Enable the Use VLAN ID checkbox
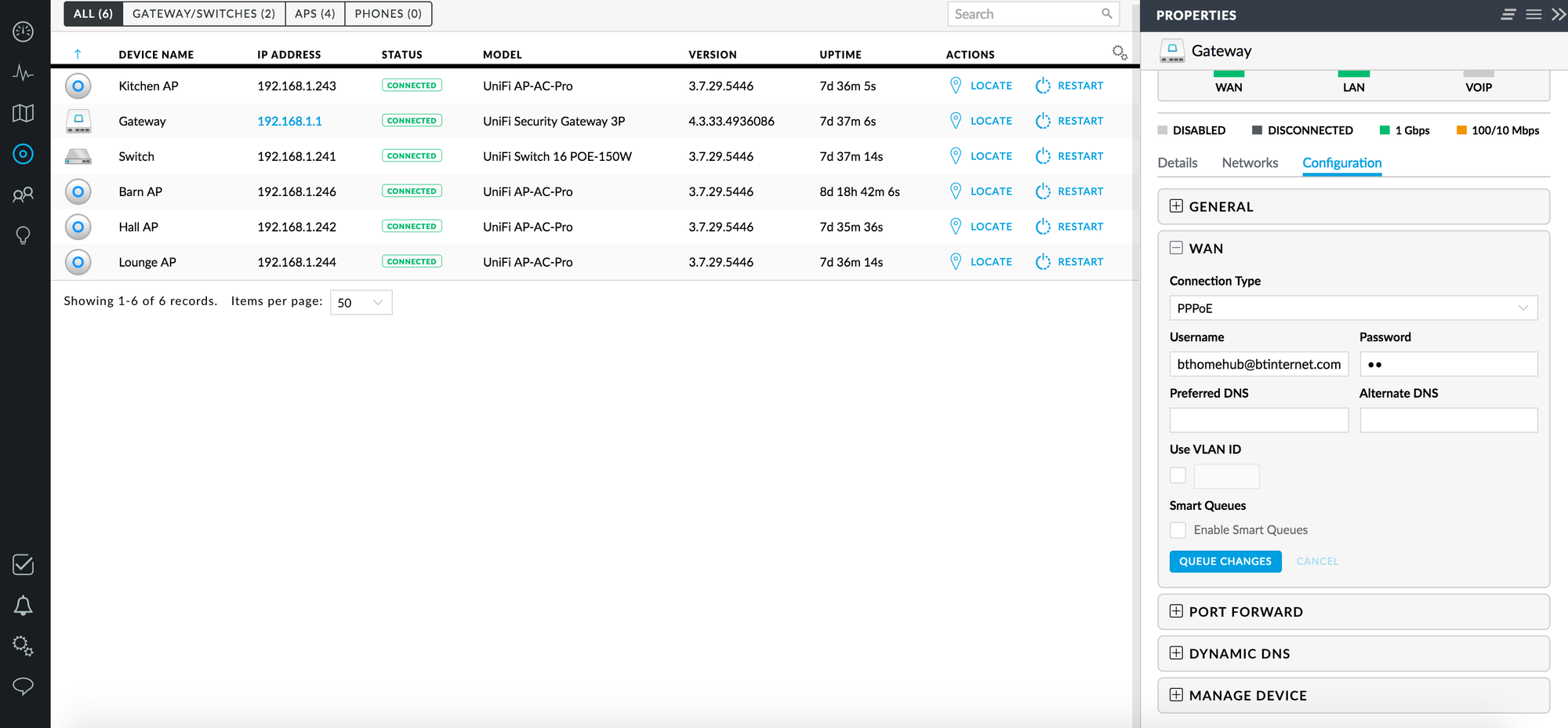The width and height of the screenshot is (1568, 728). pyautogui.click(x=1178, y=475)
